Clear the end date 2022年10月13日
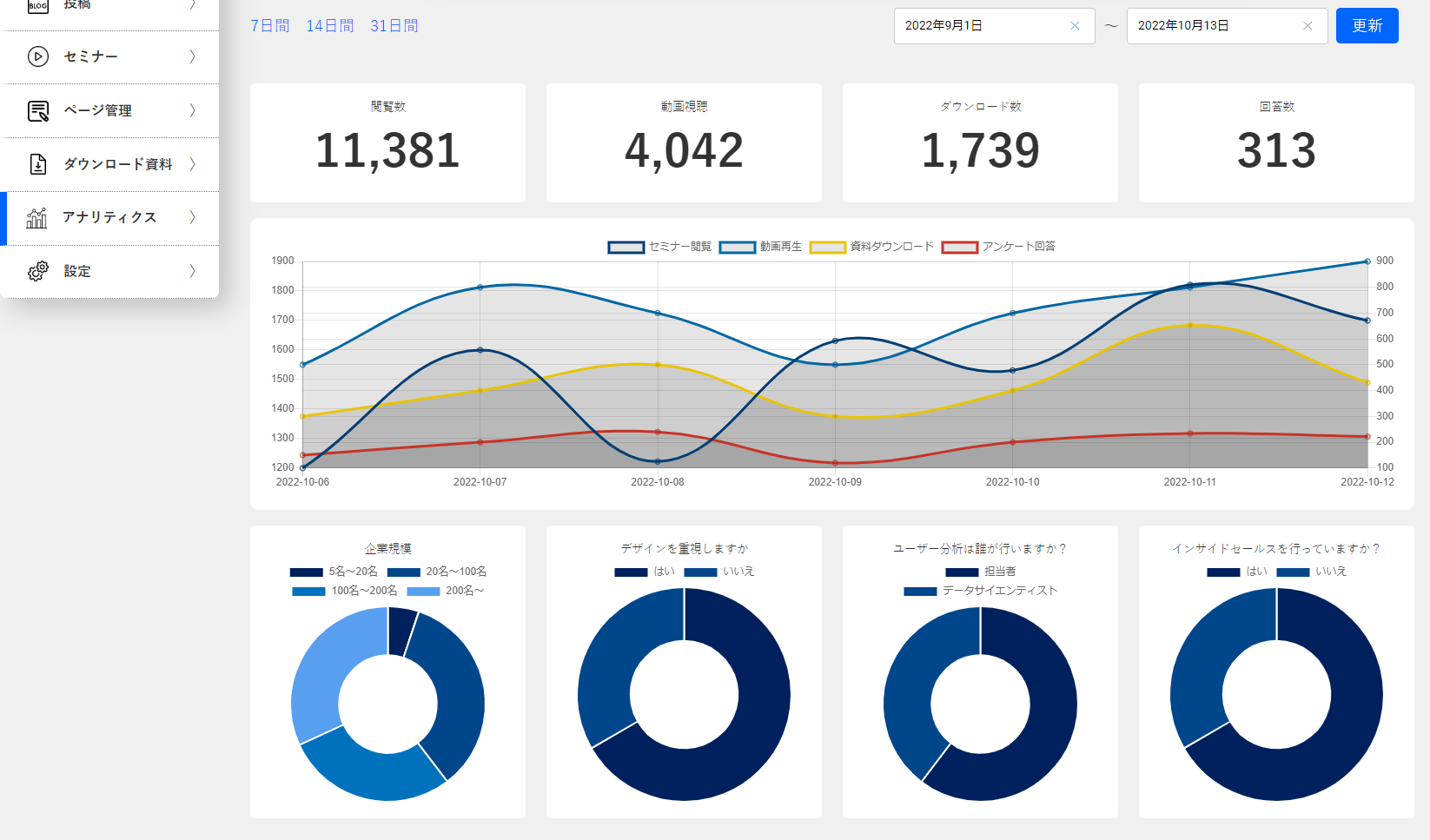Viewport: 1430px width, 840px height. coord(1308,26)
